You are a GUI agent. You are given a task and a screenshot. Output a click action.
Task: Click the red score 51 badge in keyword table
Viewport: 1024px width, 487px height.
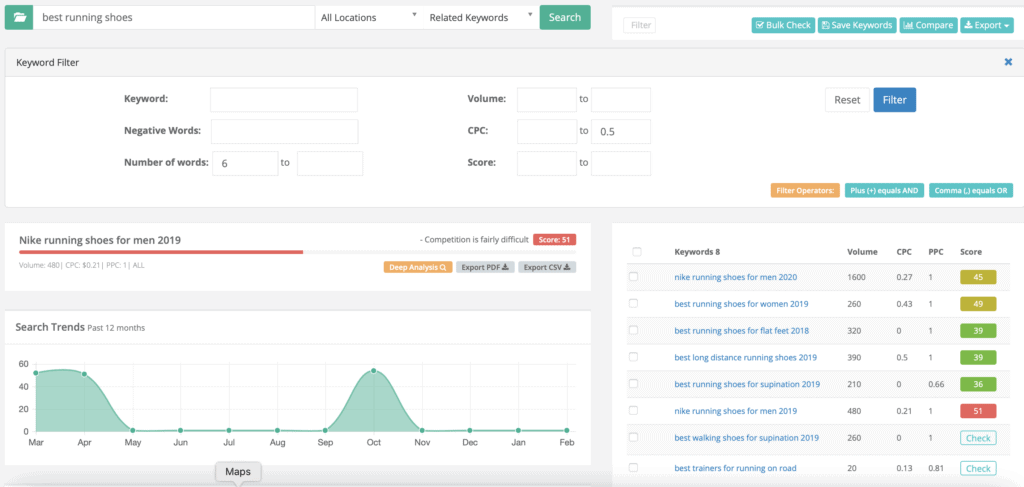pyautogui.click(x=978, y=411)
